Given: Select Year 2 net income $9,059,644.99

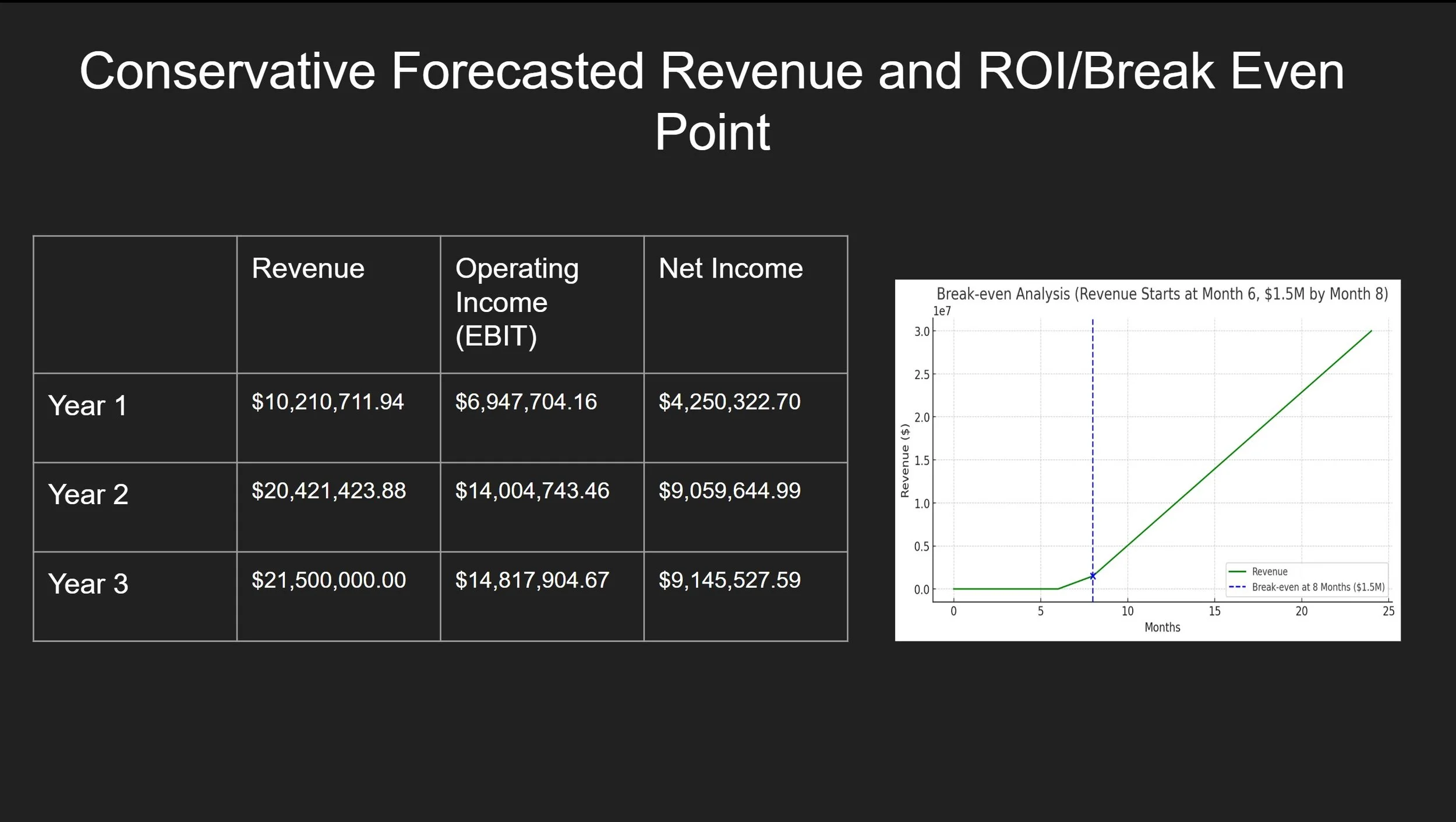Looking at the screenshot, I should click(729, 491).
